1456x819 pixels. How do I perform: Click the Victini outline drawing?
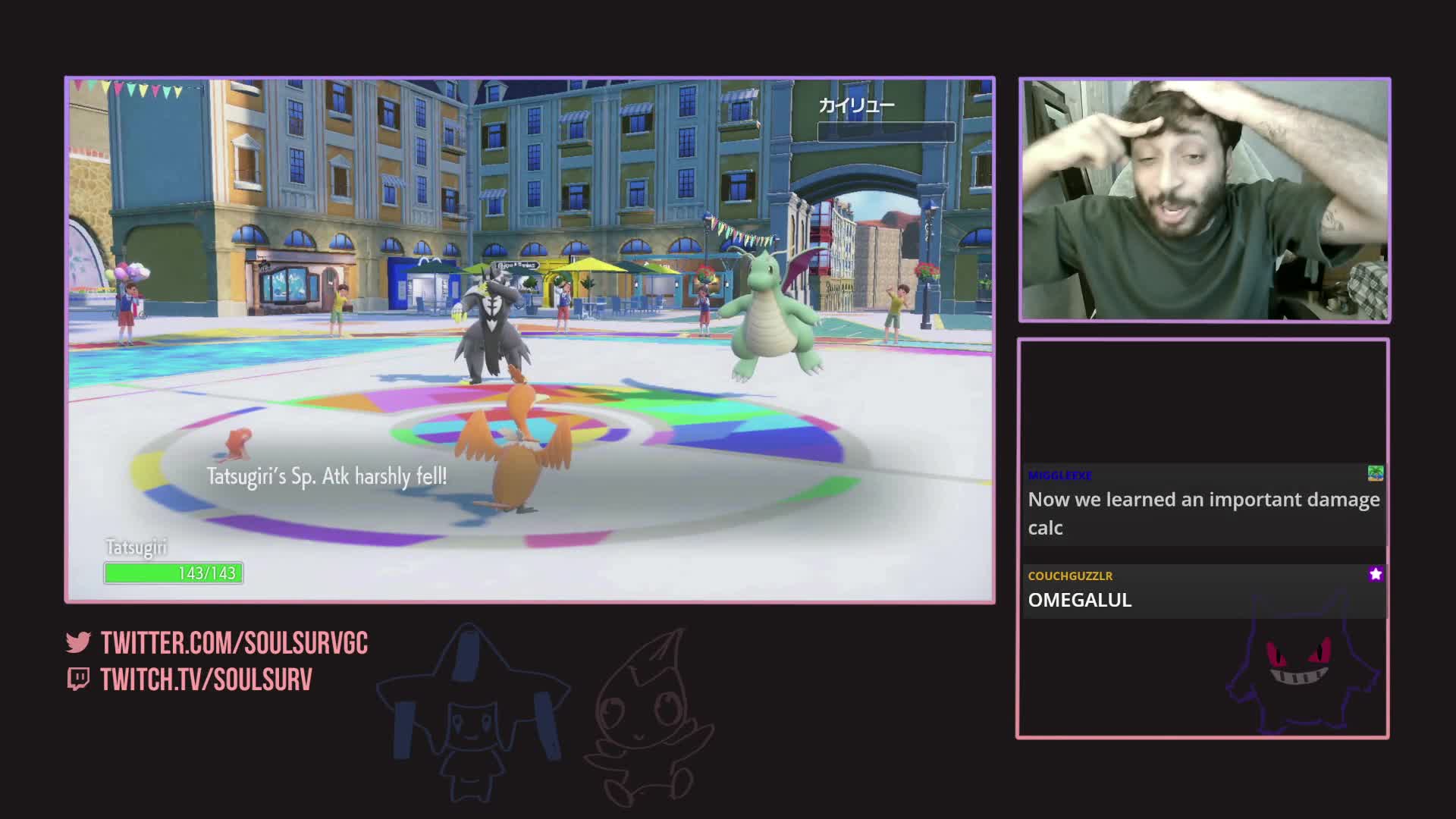click(x=648, y=717)
